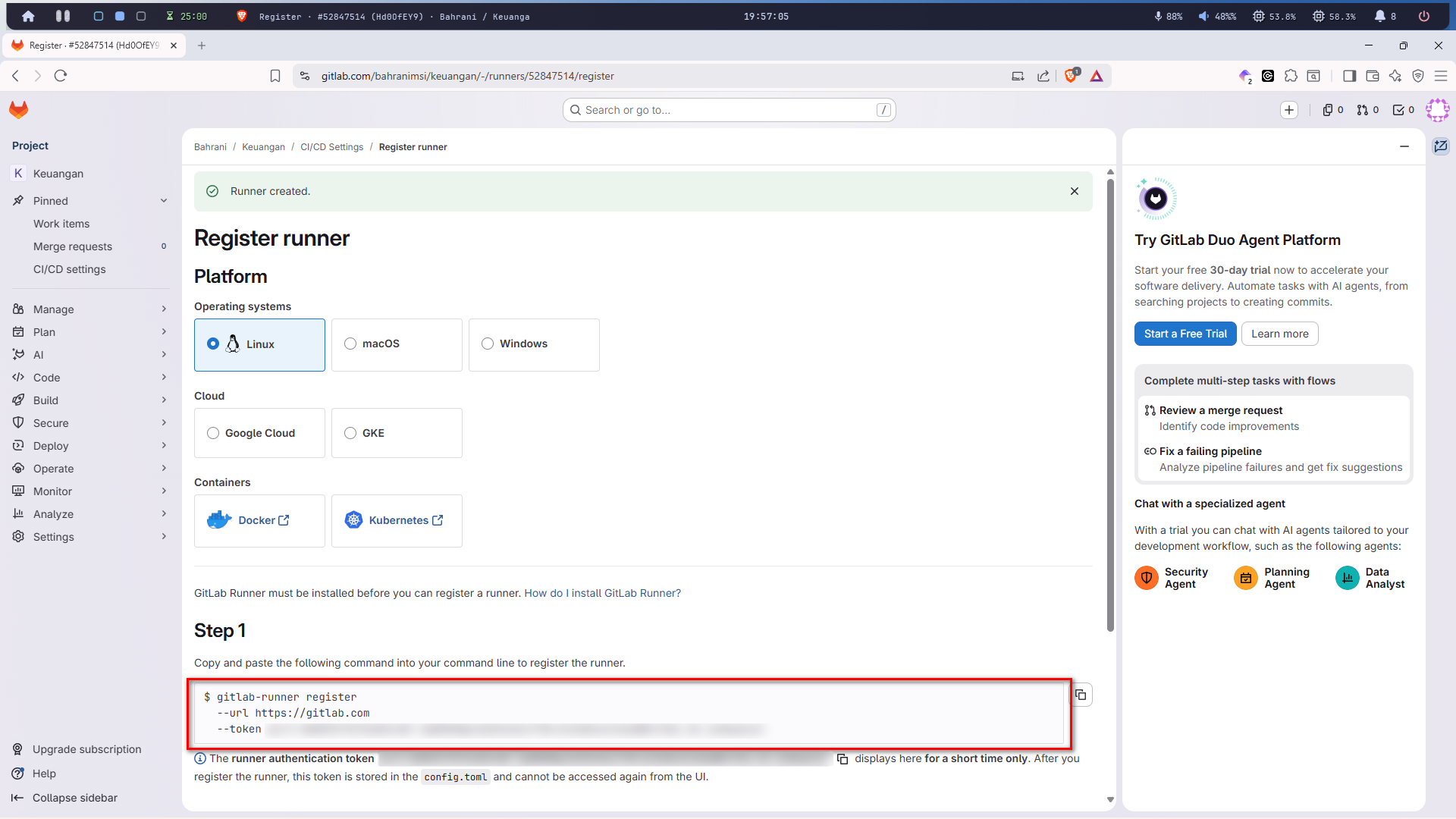Viewport: 1456px width, 819px height.
Task: Expand the Plan menu
Action: (x=91, y=332)
